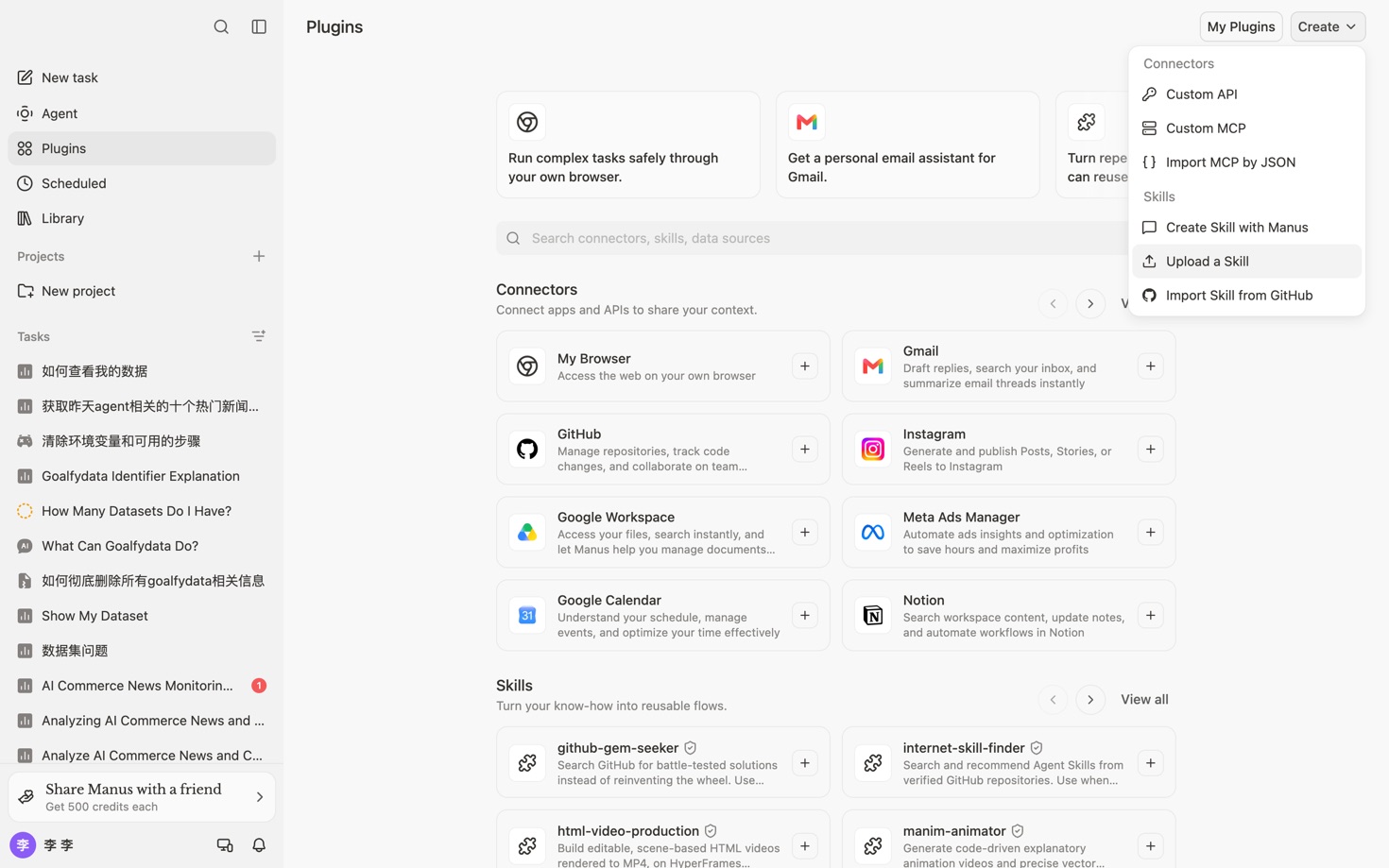Screen dimensions: 1389x868
Task: Collapse the sidebar with the panel toggle icon
Action: [259, 26]
